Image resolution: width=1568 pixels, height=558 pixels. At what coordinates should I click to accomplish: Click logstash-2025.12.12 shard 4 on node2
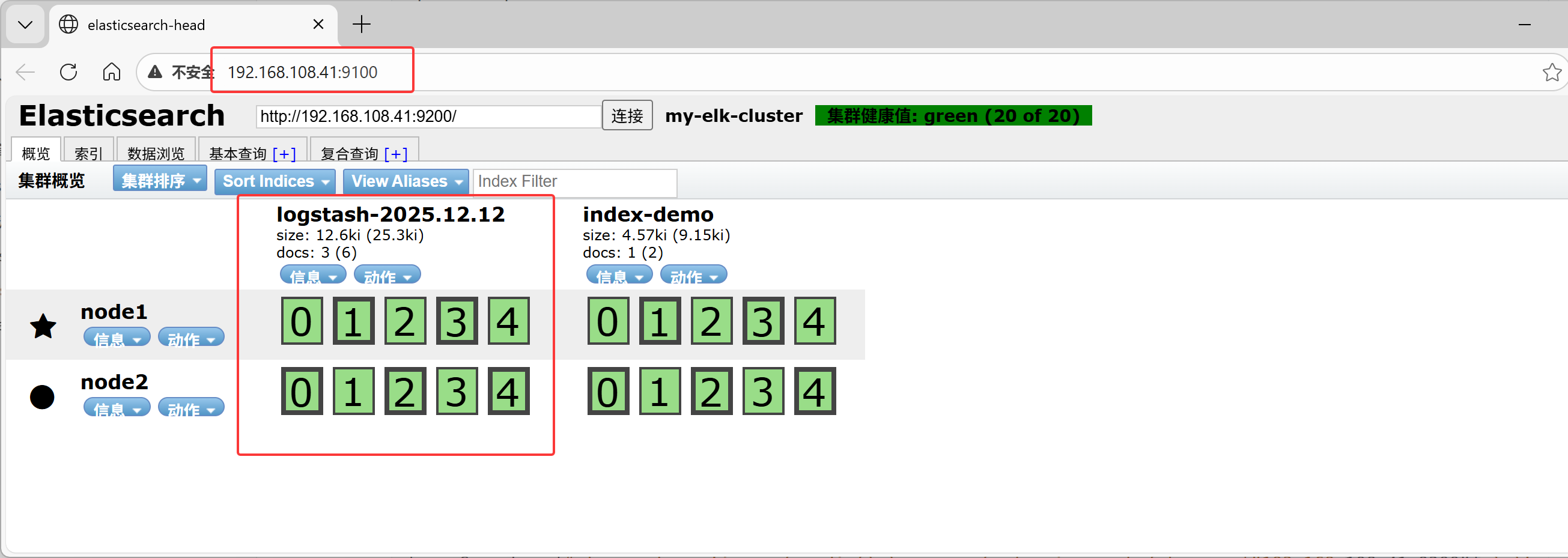click(x=509, y=391)
